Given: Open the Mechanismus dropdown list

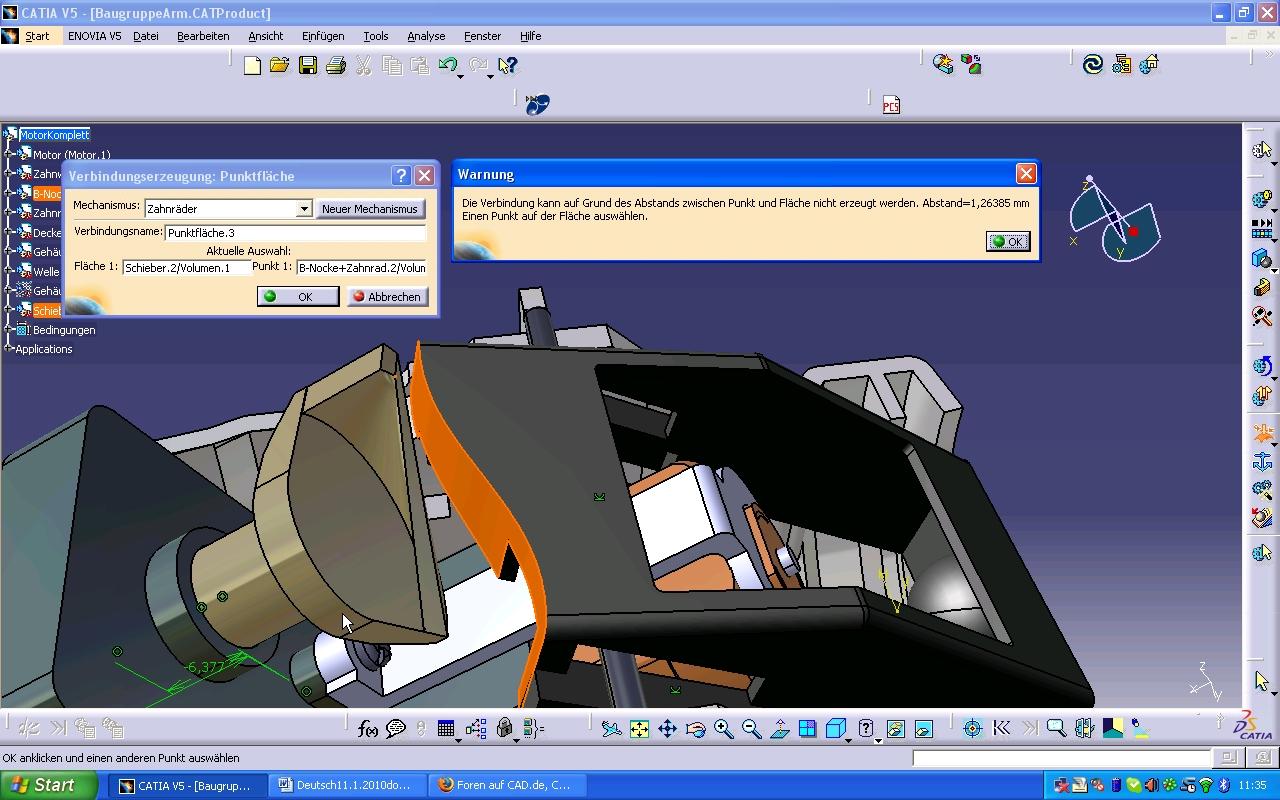Looking at the screenshot, I should pyautogui.click(x=304, y=209).
